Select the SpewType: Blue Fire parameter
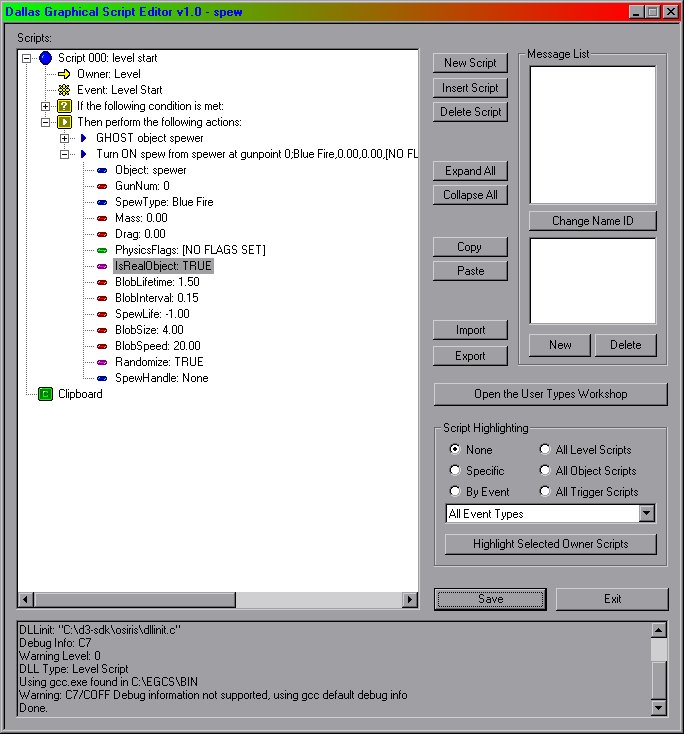Screen dimensions: 684x734 (164, 202)
